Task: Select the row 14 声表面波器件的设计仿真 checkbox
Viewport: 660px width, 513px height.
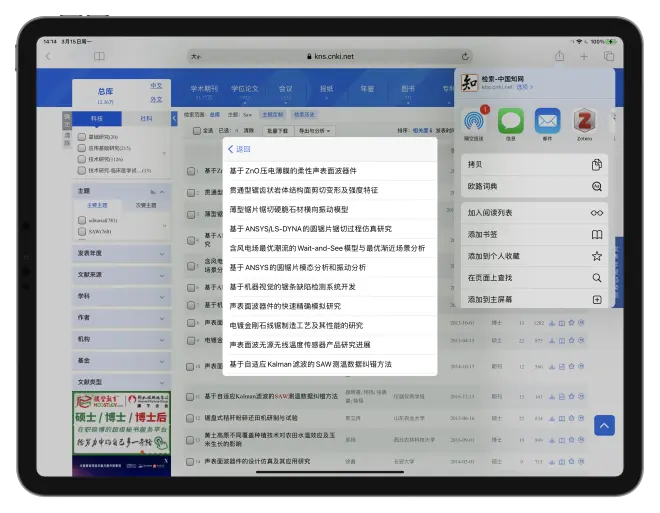Action: (190, 462)
